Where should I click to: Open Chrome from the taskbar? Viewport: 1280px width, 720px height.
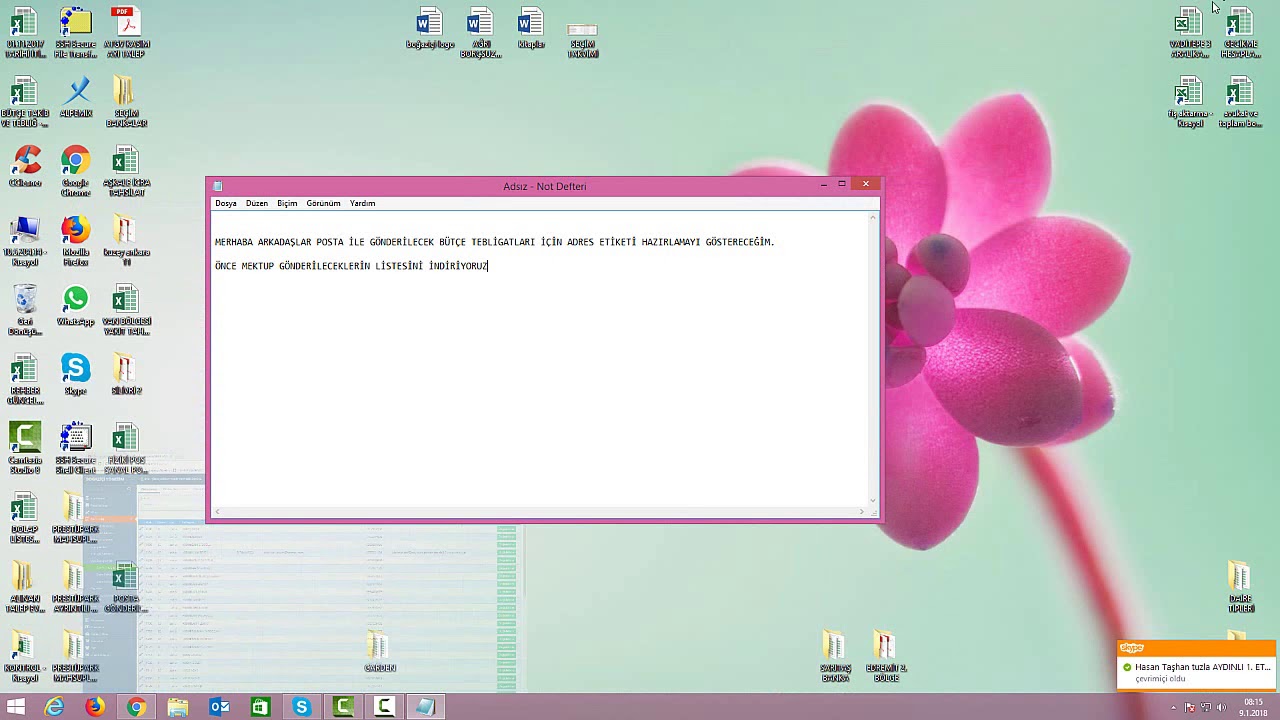(x=136, y=707)
